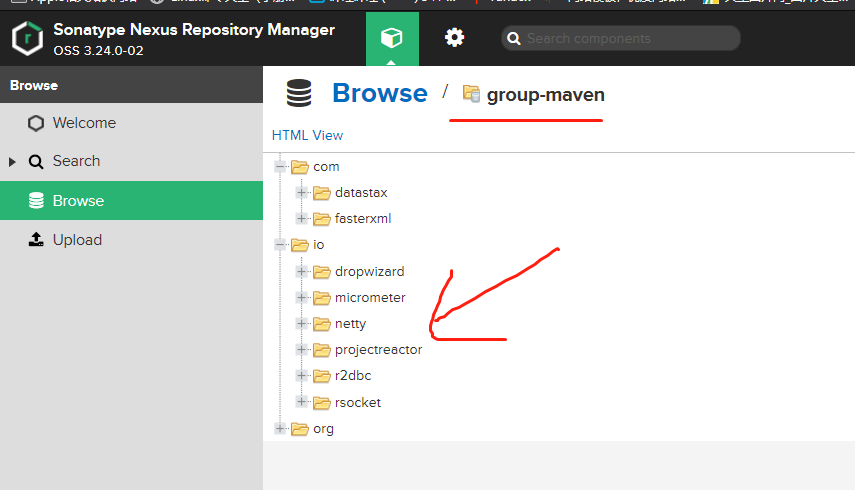Screen dimensions: 855x490
Task: Click the io folder icon
Action: coord(300,245)
